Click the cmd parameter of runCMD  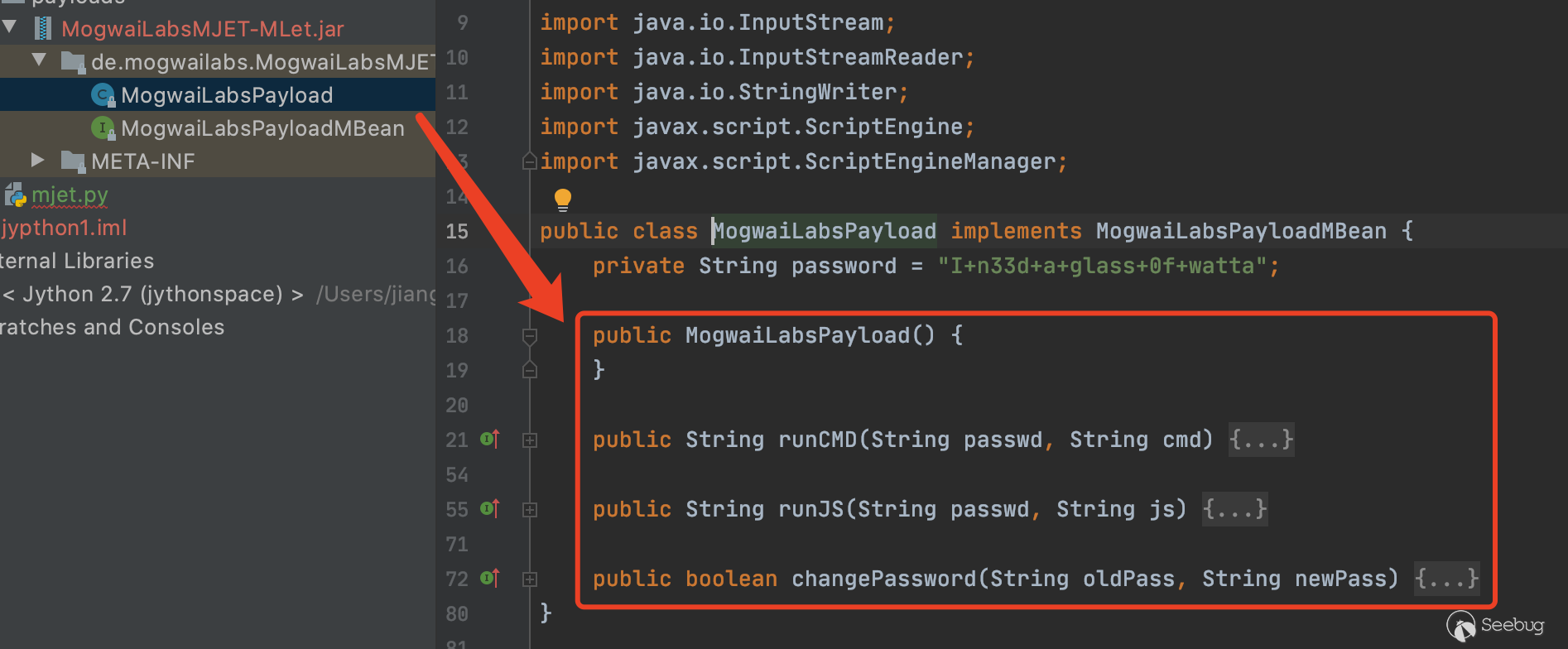[1182, 440]
